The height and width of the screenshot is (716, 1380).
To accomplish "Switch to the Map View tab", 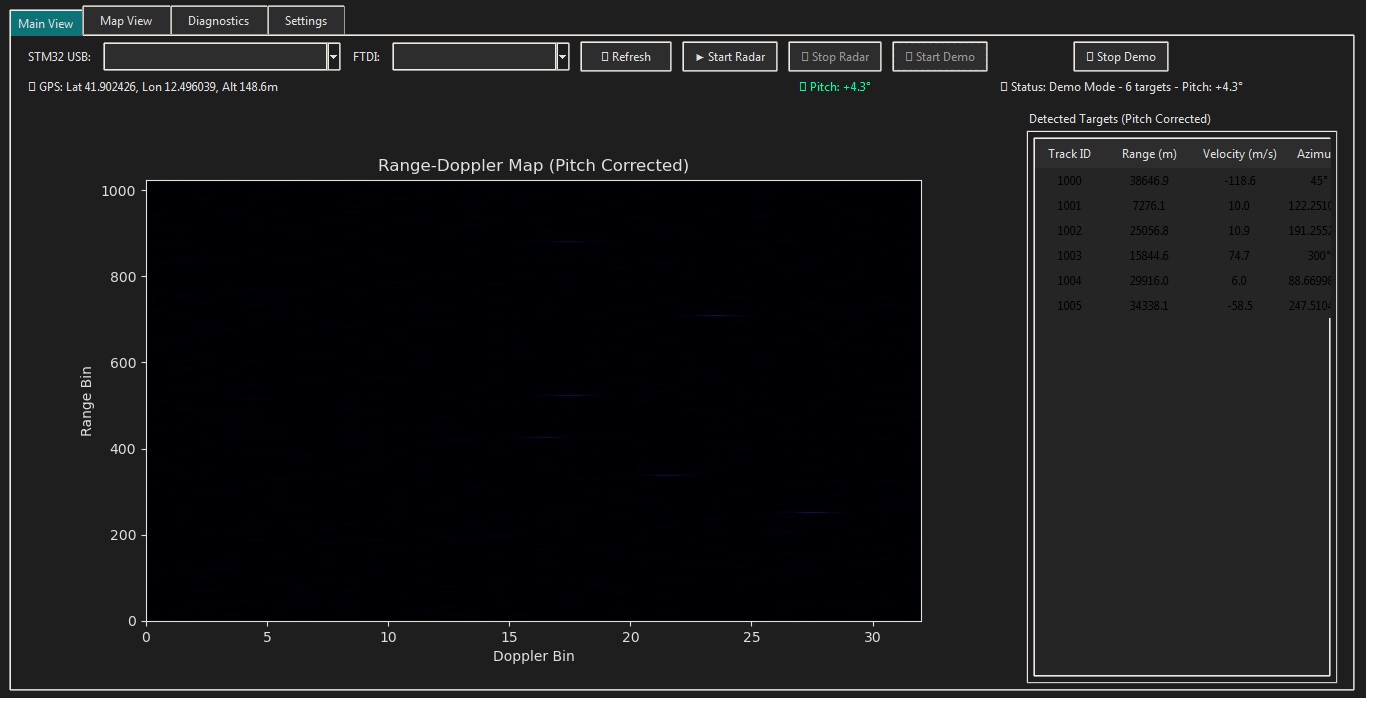I will click(x=126, y=21).
